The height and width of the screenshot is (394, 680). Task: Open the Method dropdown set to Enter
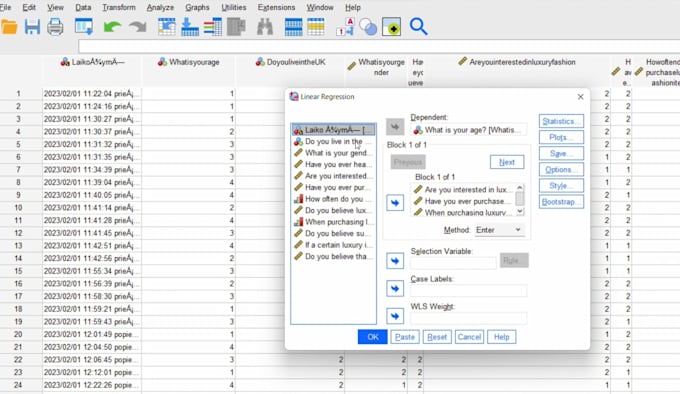tap(499, 230)
